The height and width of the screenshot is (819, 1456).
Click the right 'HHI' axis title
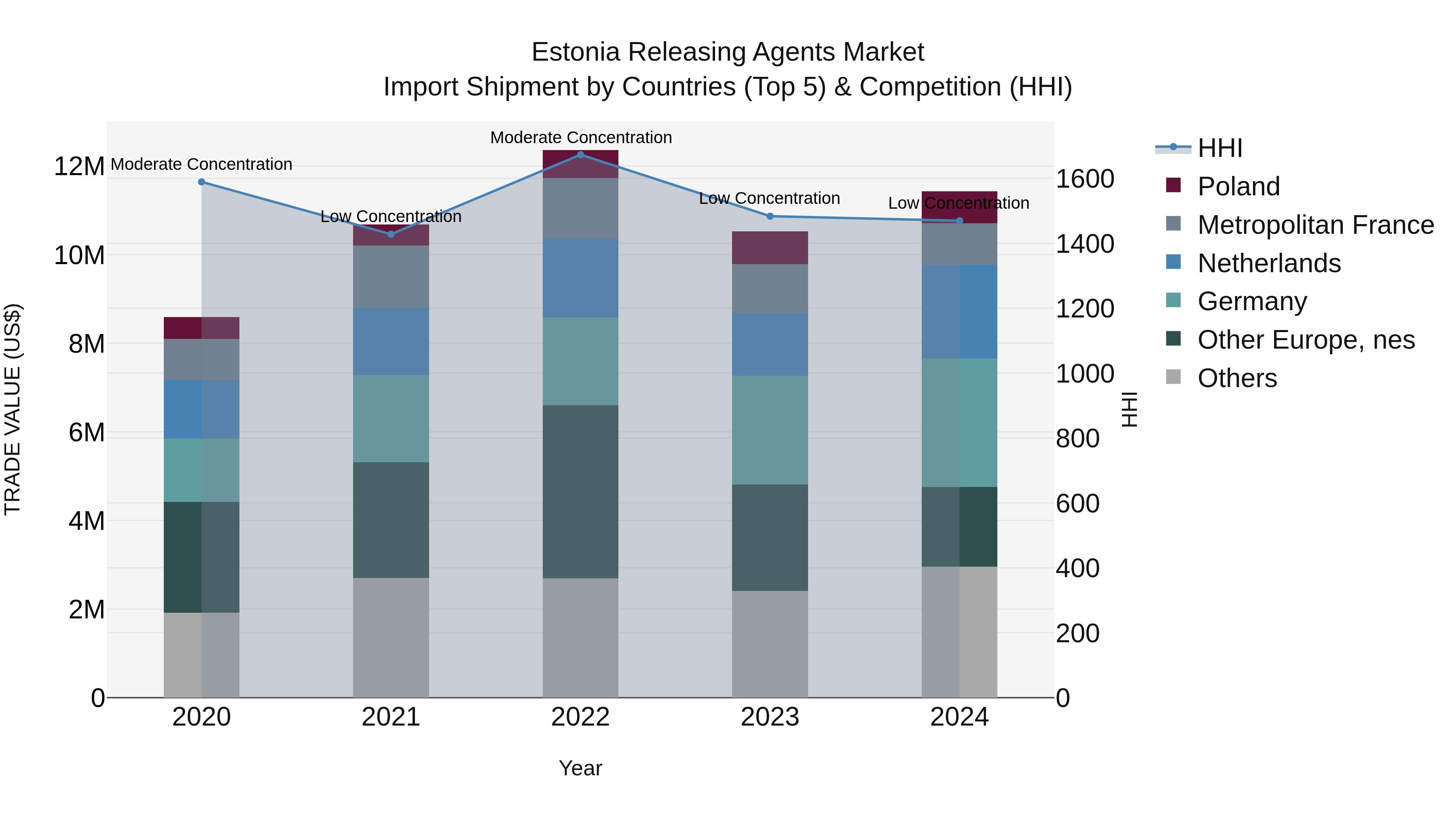click(1129, 409)
